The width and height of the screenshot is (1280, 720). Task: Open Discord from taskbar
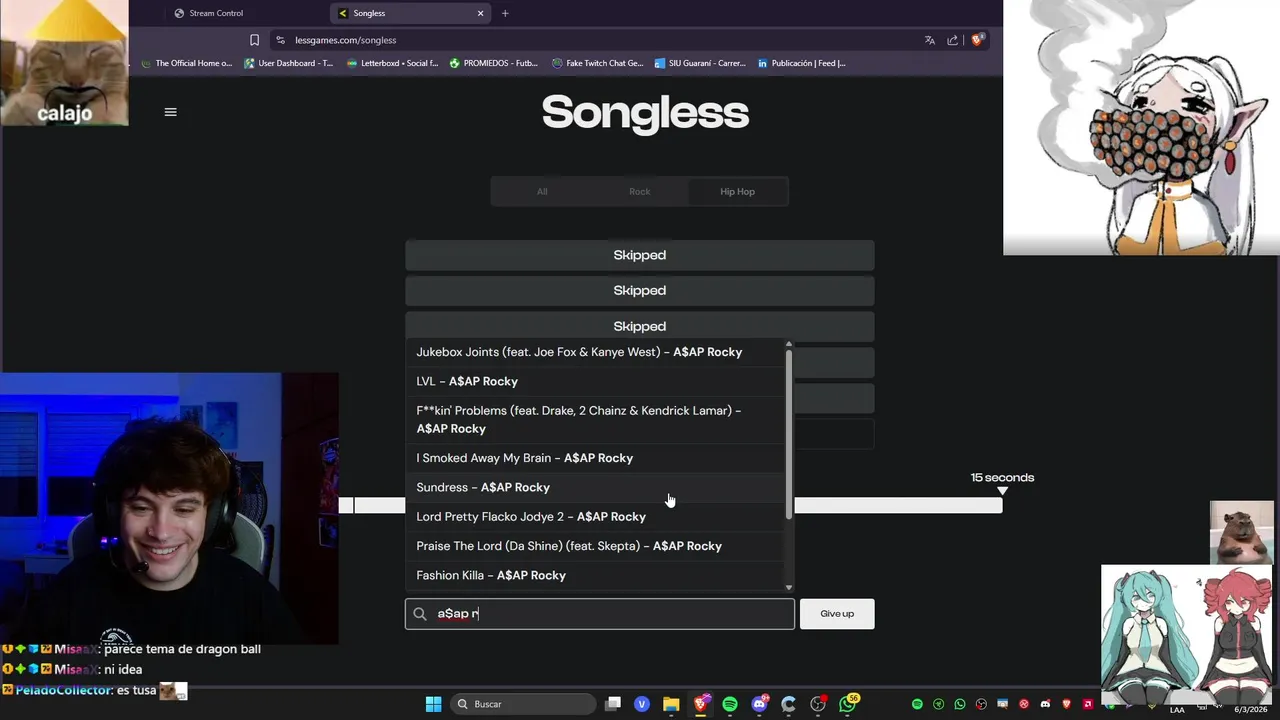pyautogui.click(x=760, y=704)
